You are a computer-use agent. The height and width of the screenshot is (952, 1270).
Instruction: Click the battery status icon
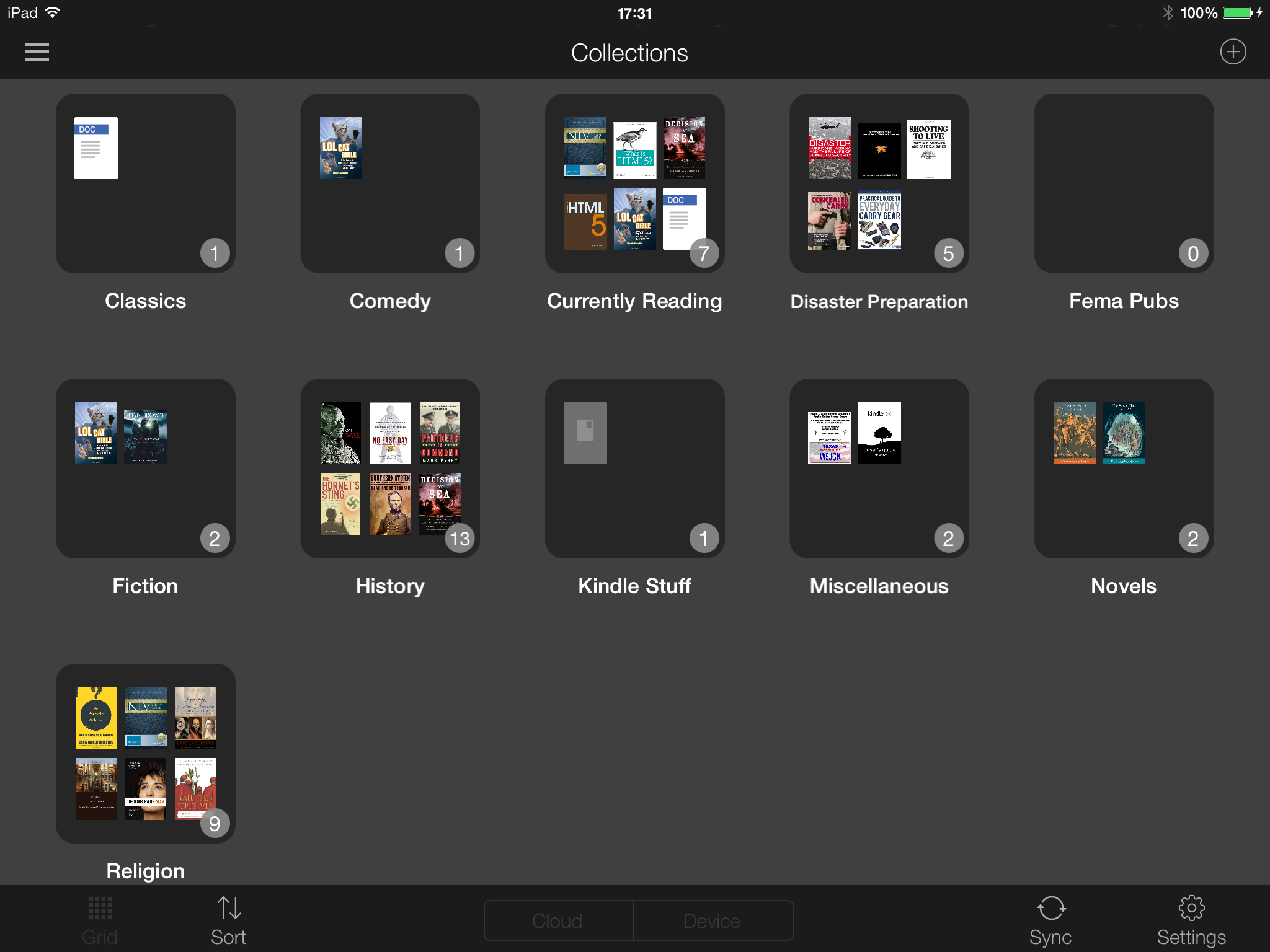pyautogui.click(x=1238, y=13)
